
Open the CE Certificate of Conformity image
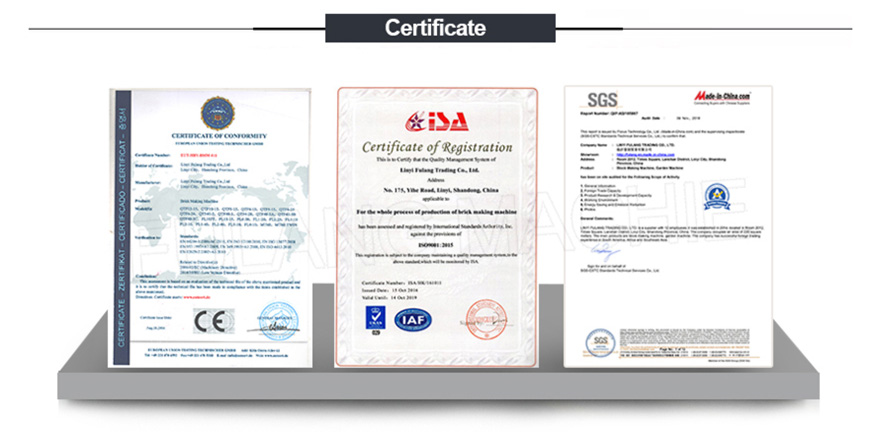pyautogui.click(x=210, y=227)
